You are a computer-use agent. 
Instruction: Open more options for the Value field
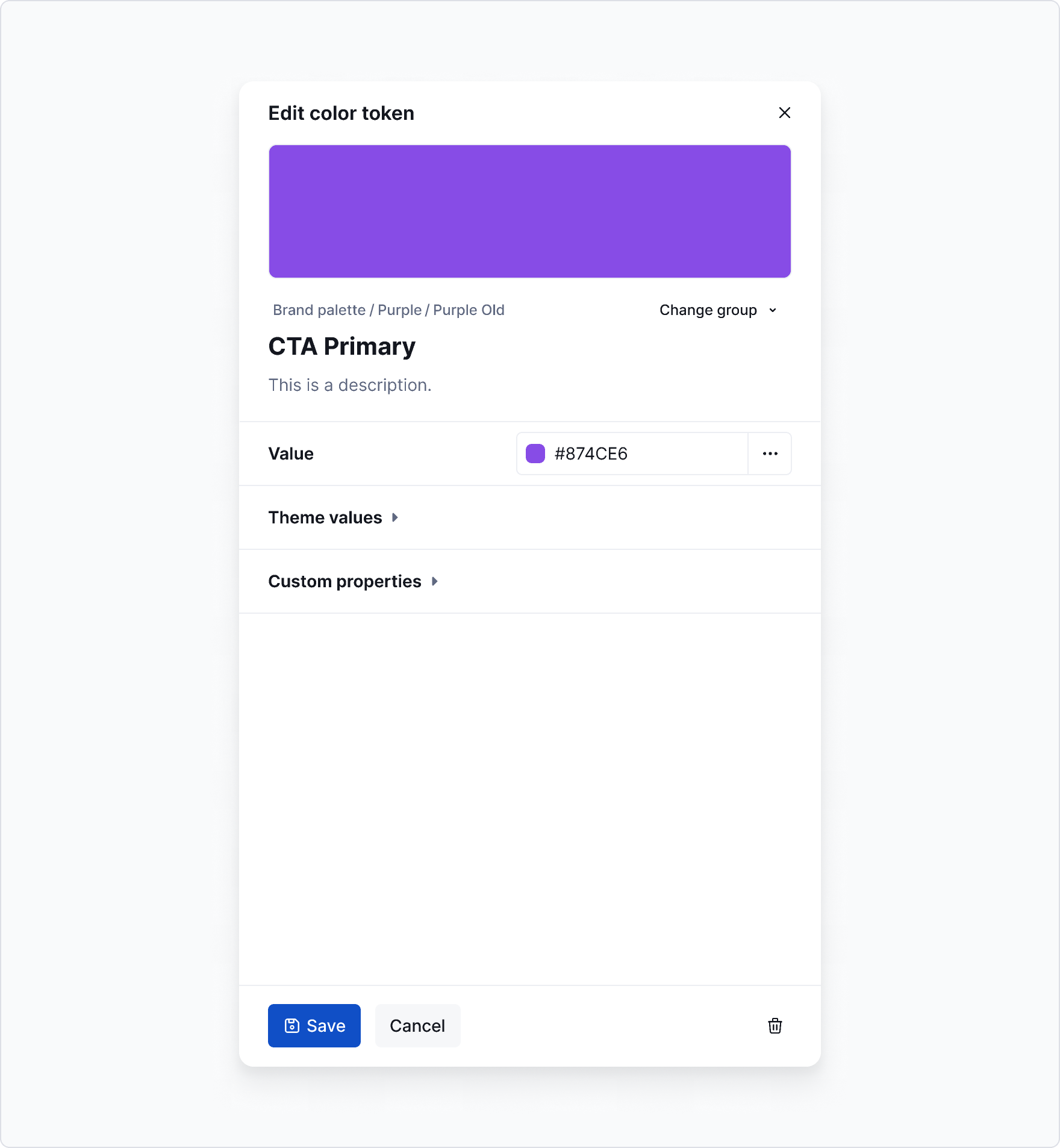click(770, 454)
